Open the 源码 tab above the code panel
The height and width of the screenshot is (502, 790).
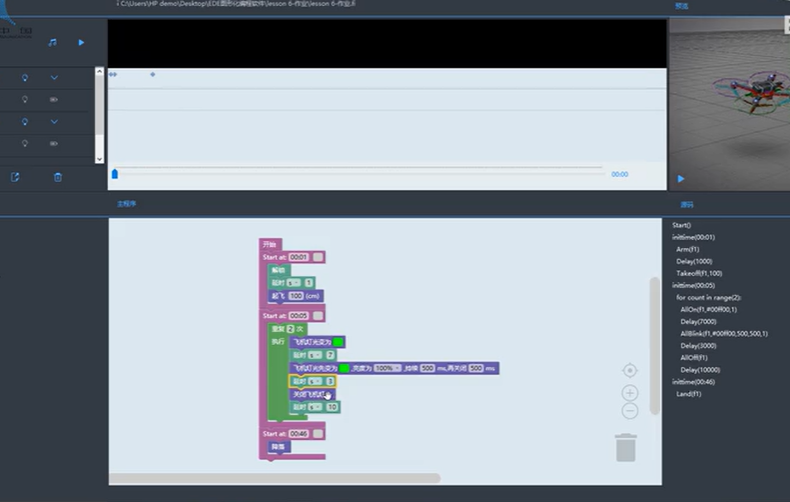click(687, 205)
